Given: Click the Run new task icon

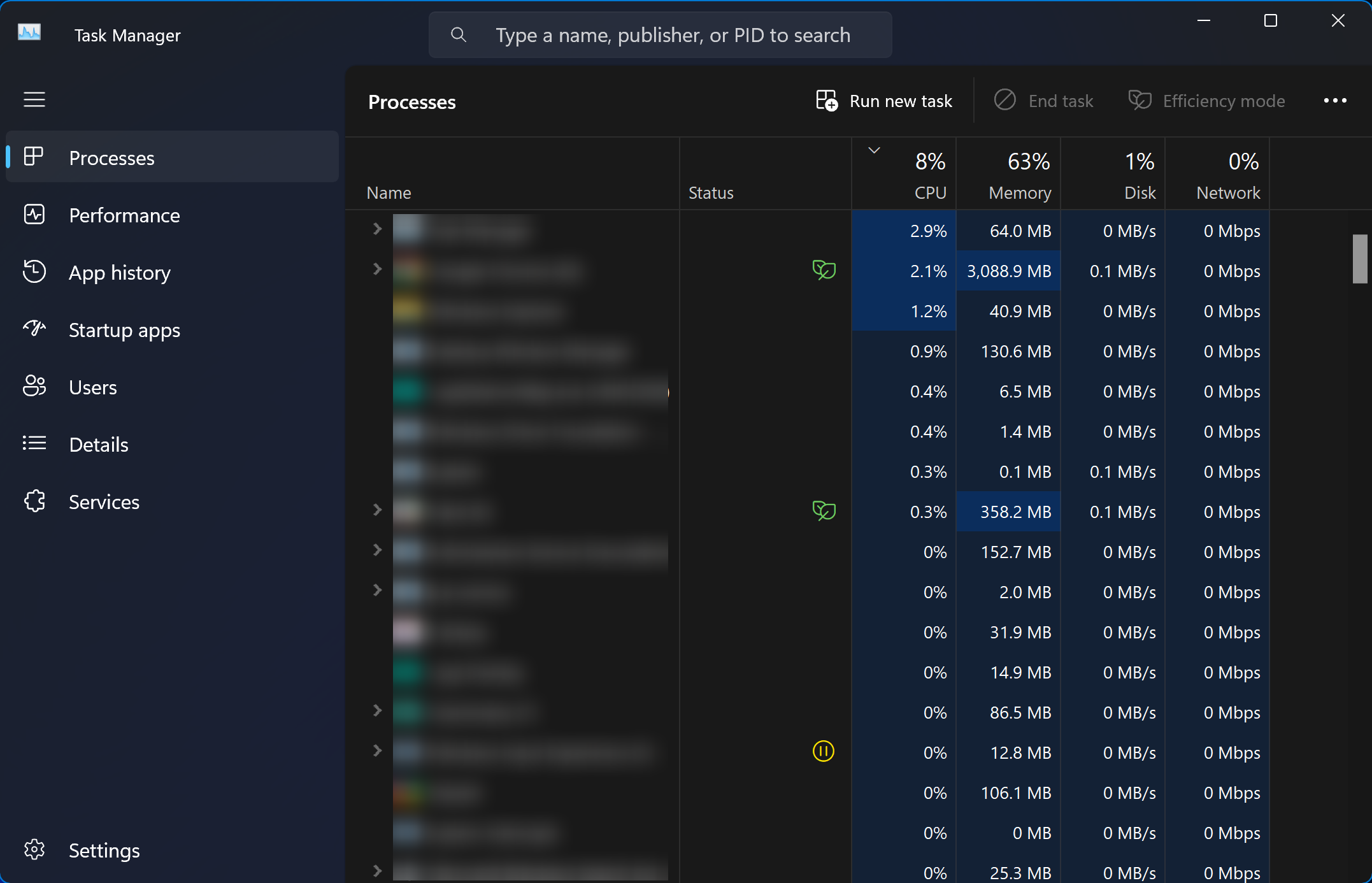Looking at the screenshot, I should (827, 101).
